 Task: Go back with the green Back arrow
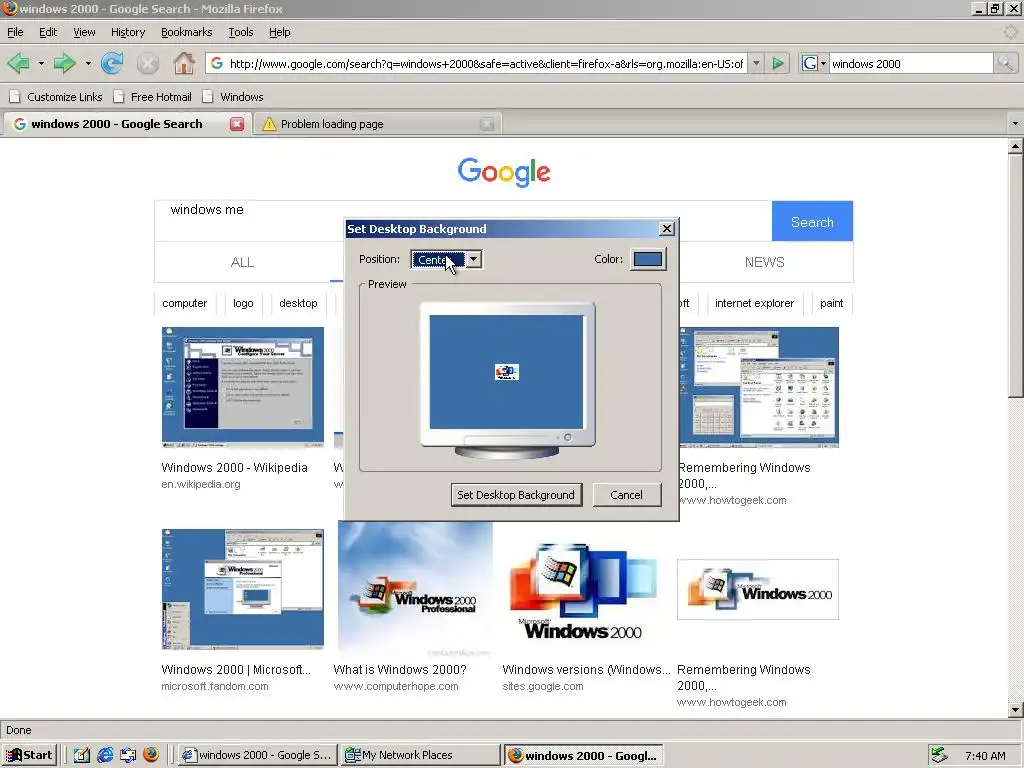[x=18, y=63]
